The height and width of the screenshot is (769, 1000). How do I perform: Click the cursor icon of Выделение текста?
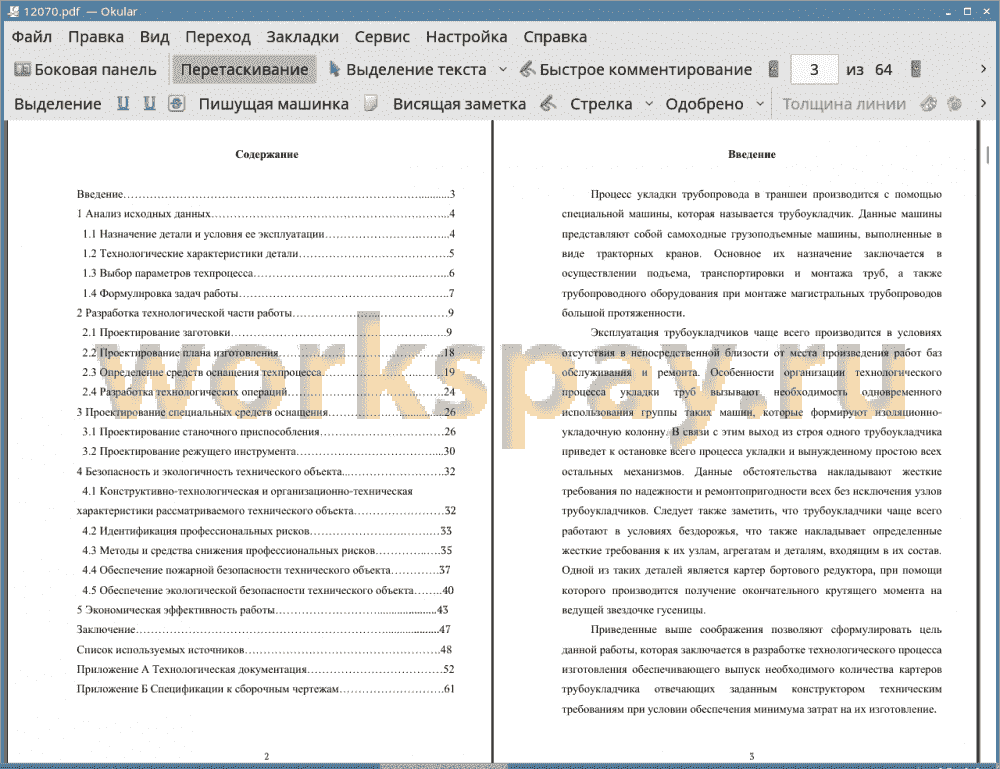point(334,69)
